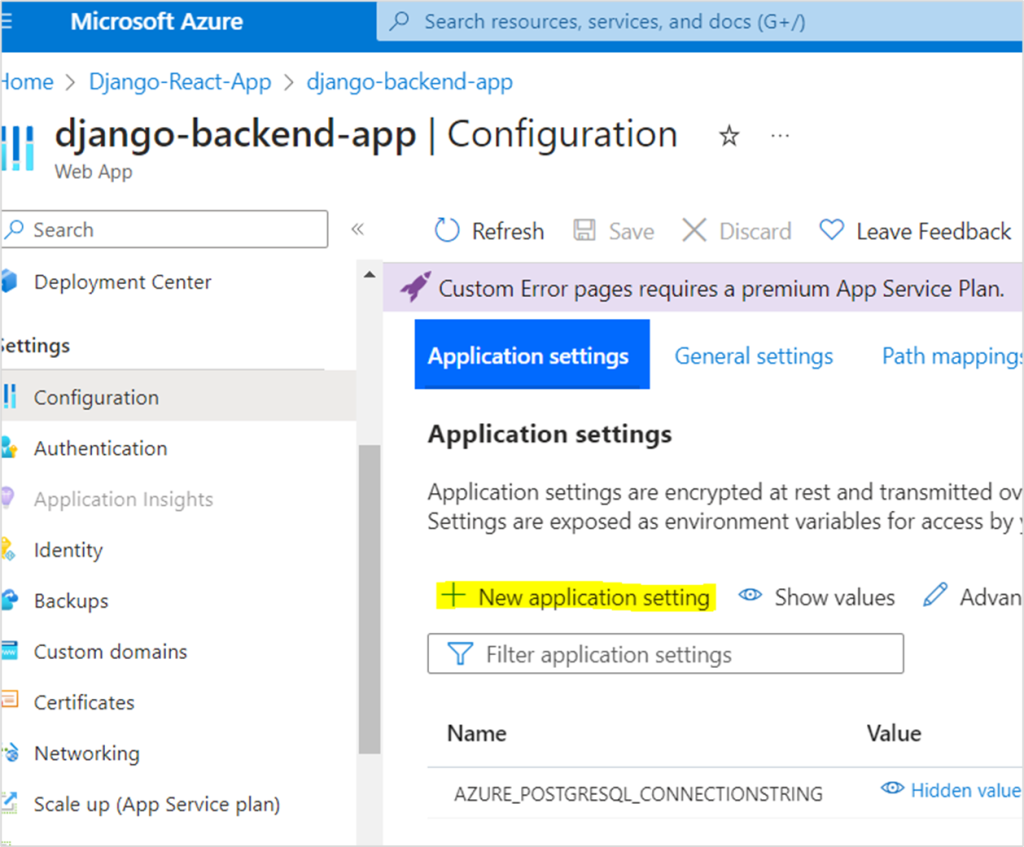Focus the top Azure search resources box
This screenshot has width=1024, height=847.
(x=700, y=21)
